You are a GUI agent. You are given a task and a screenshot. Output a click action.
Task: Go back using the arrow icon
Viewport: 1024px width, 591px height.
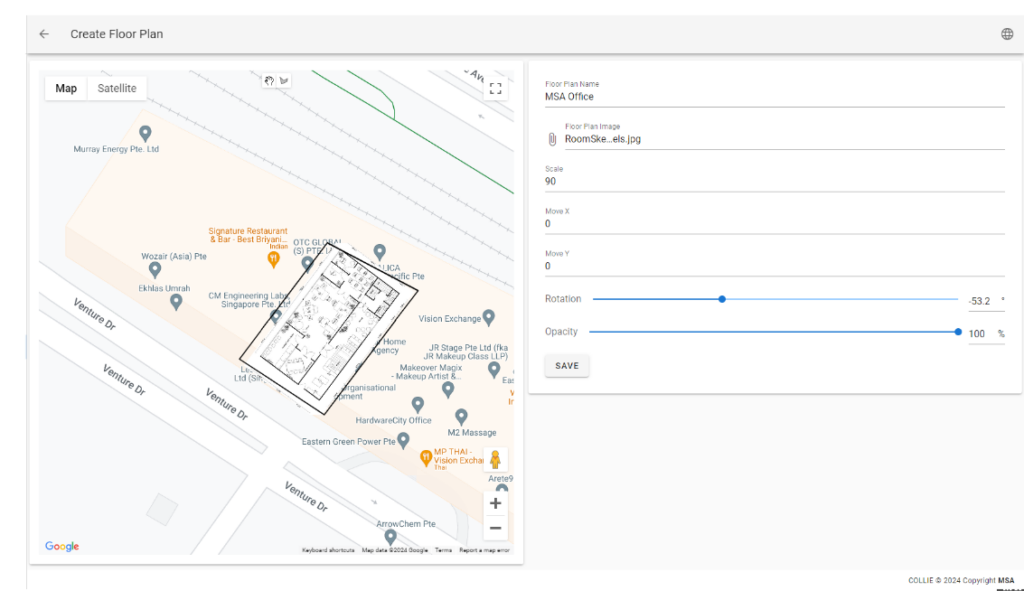tap(44, 34)
